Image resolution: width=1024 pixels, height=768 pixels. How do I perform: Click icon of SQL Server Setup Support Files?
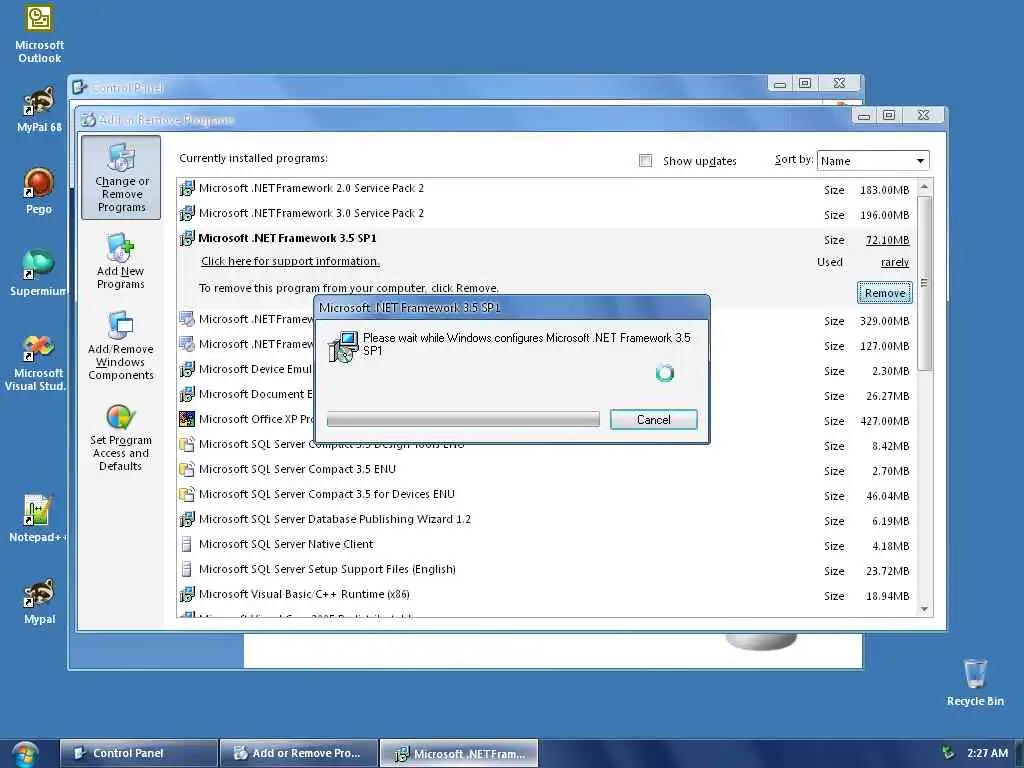click(187, 569)
